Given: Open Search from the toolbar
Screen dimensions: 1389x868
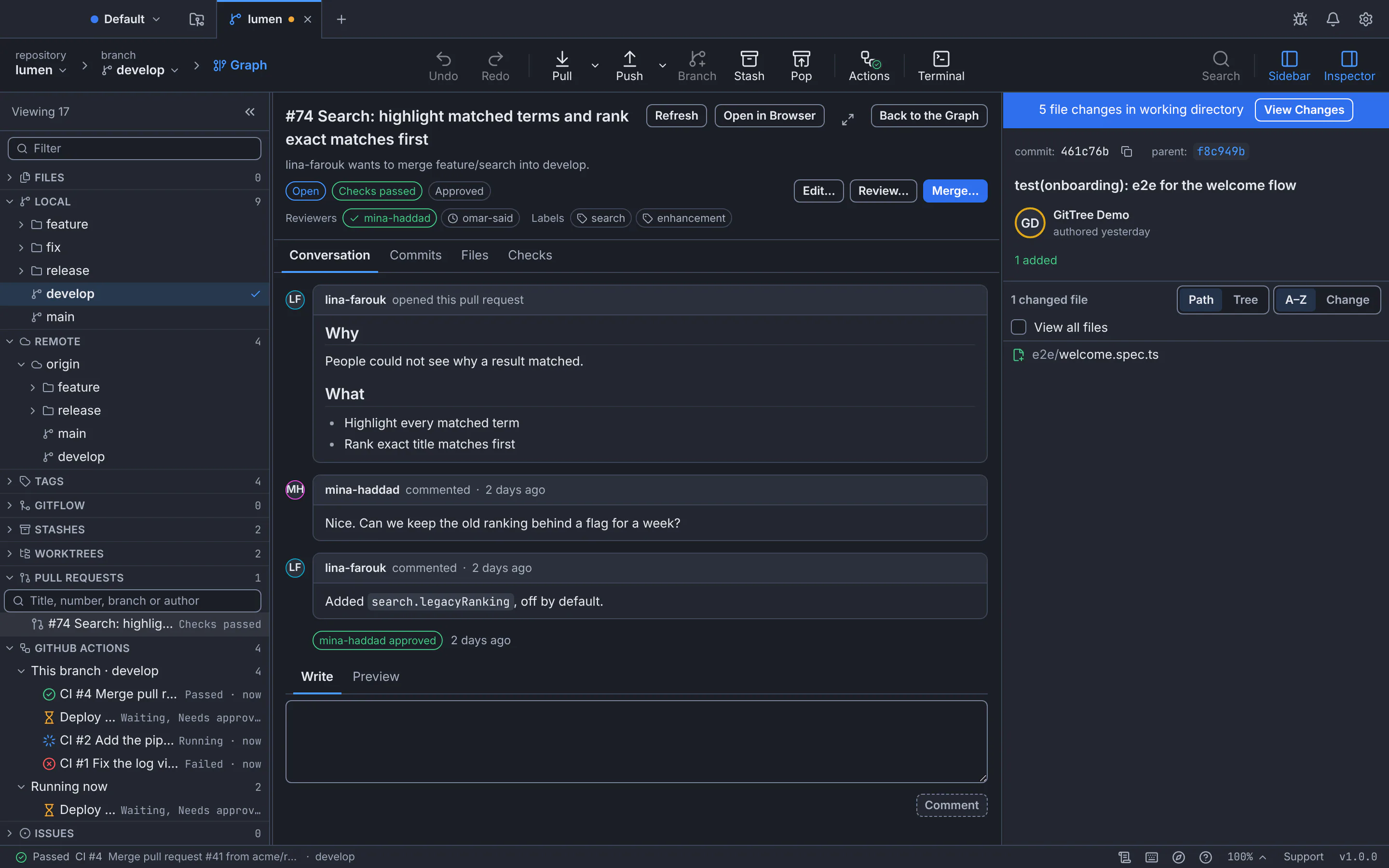Looking at the screenshot, I should (x=1220, y=66).
